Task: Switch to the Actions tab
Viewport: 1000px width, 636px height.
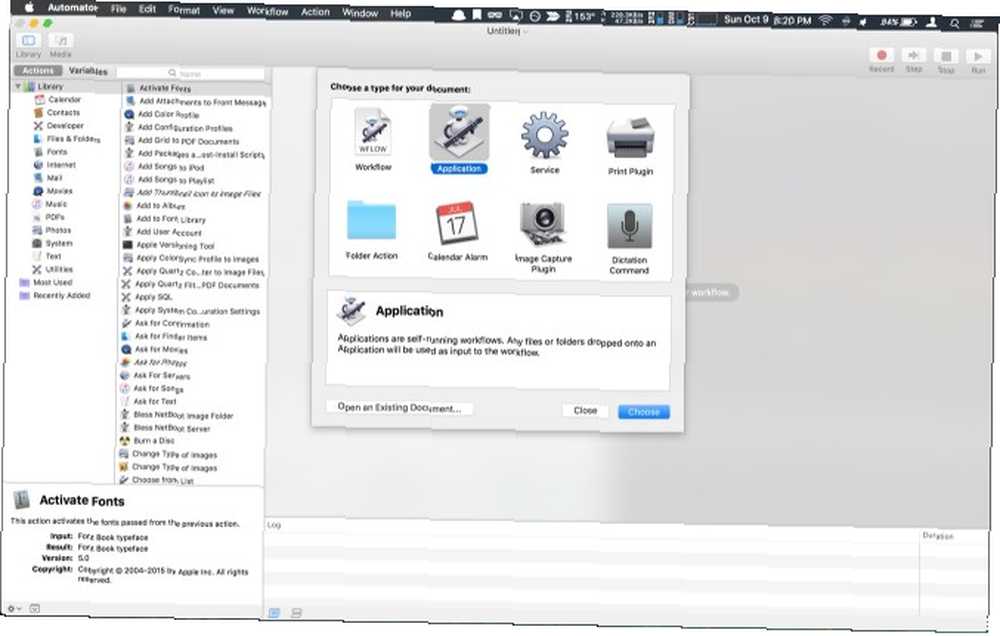Action: (38, 71)
